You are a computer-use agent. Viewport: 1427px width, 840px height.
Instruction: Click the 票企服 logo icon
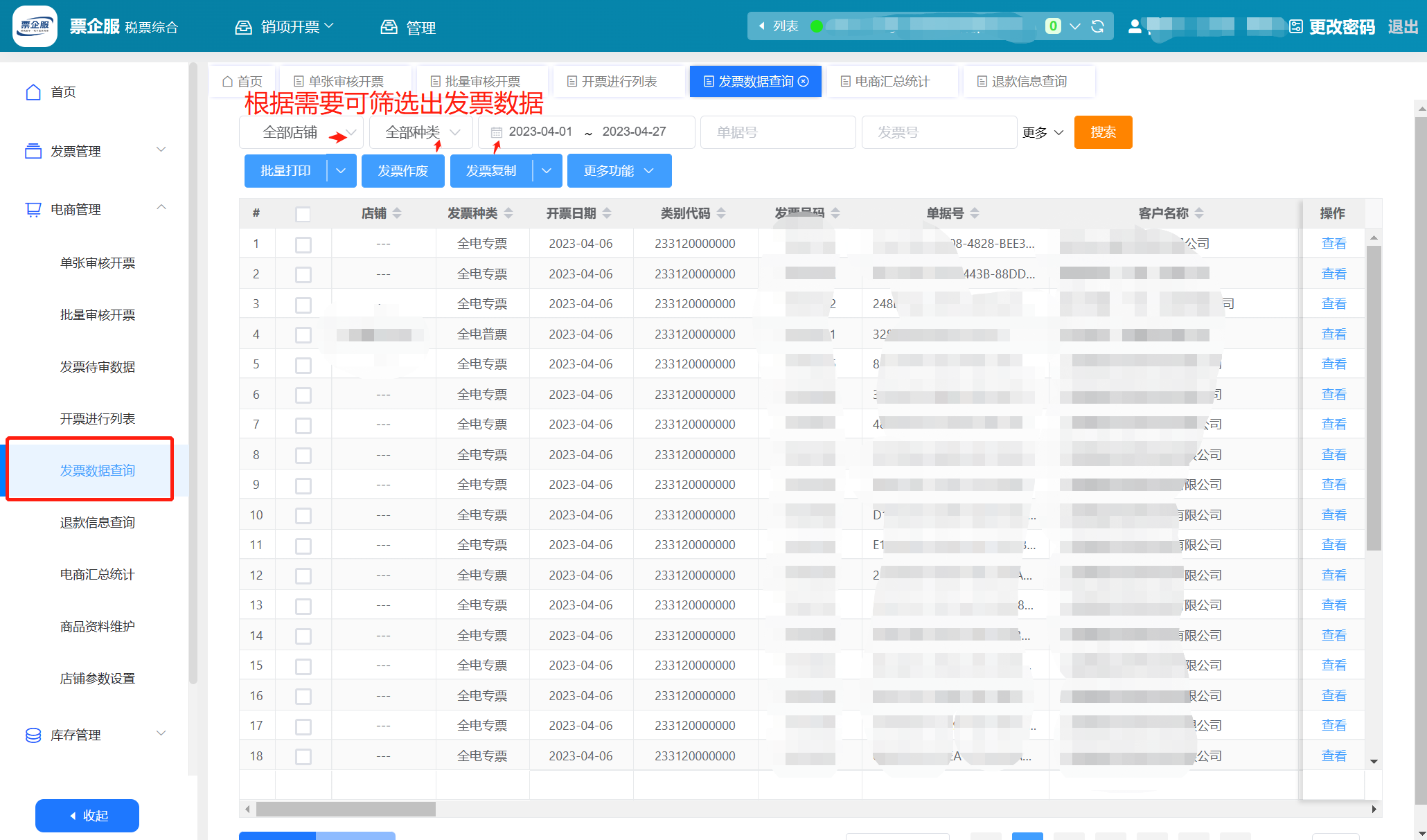(x=35, y=26)
